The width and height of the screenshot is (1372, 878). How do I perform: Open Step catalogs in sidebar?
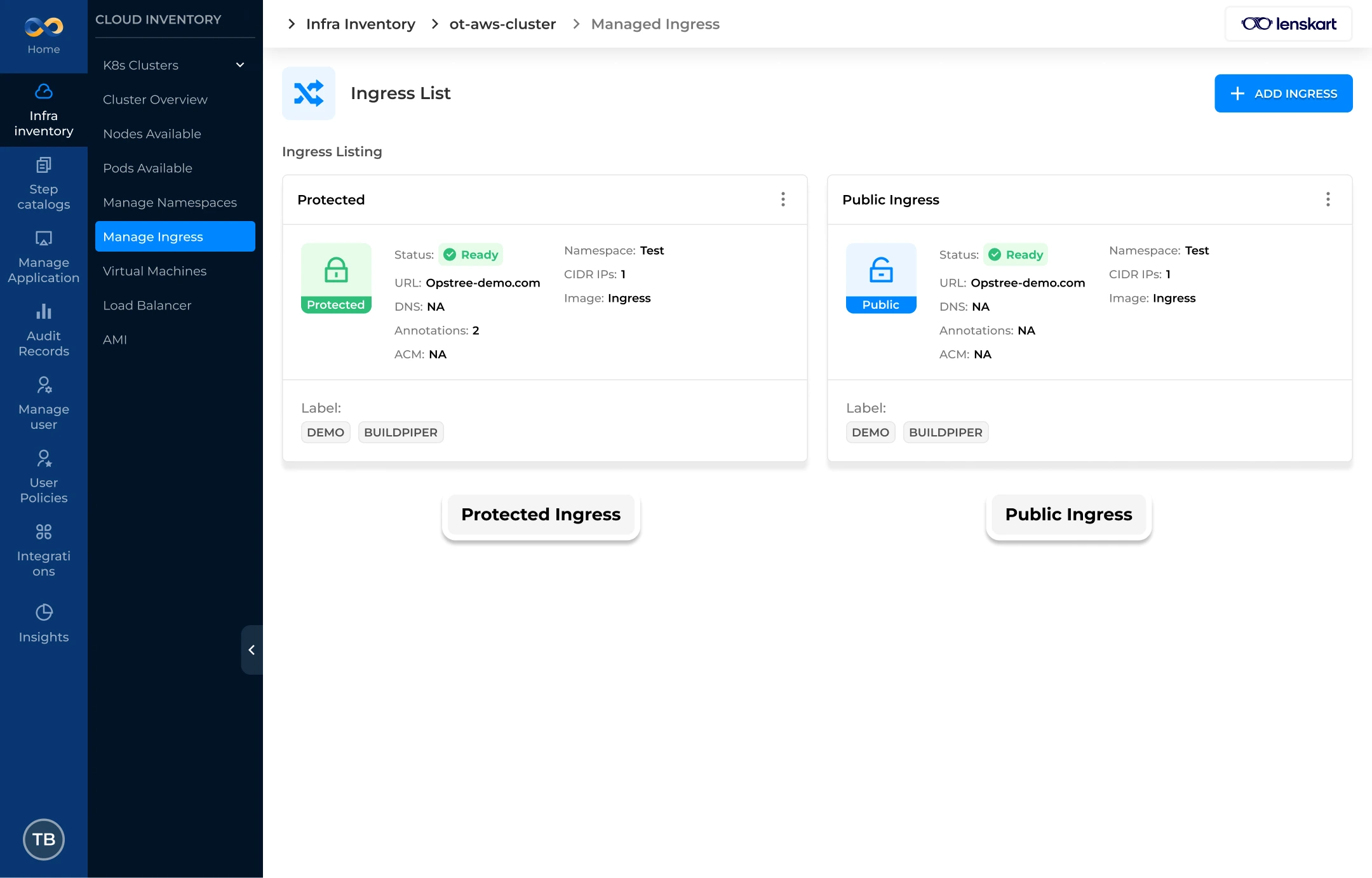44,184
